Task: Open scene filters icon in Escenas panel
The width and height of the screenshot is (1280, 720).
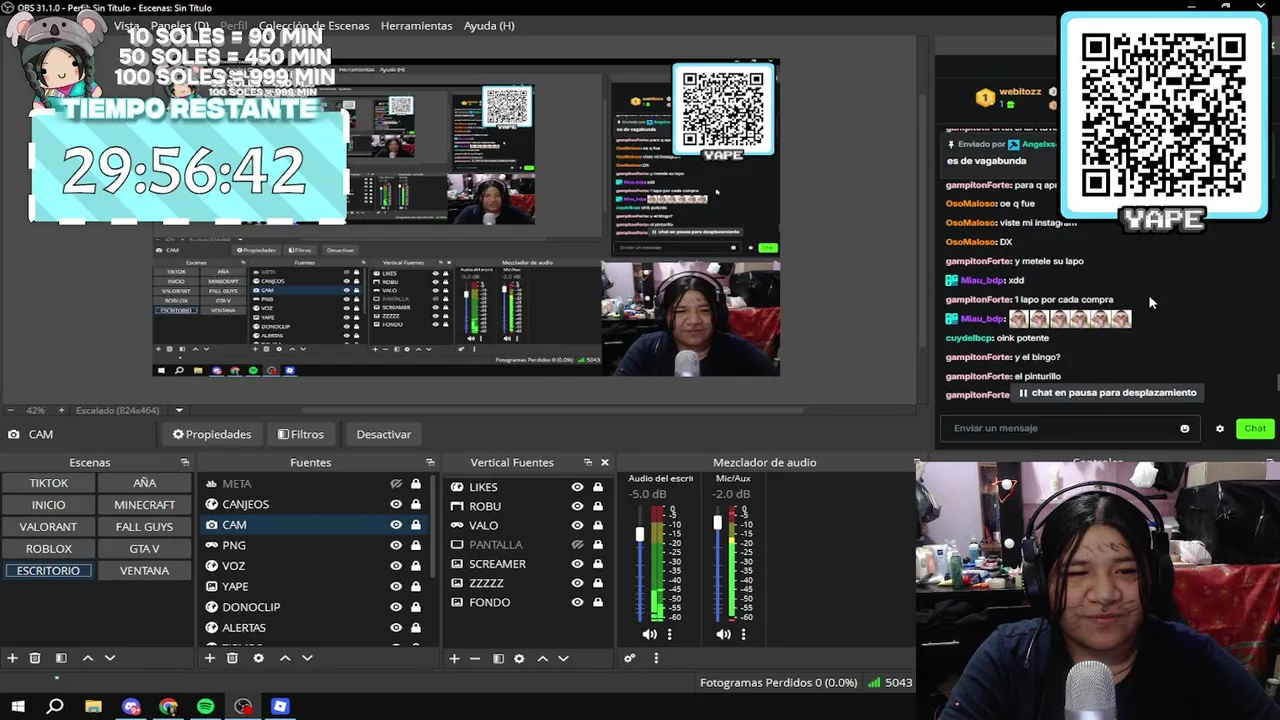Action: point(61,658)
